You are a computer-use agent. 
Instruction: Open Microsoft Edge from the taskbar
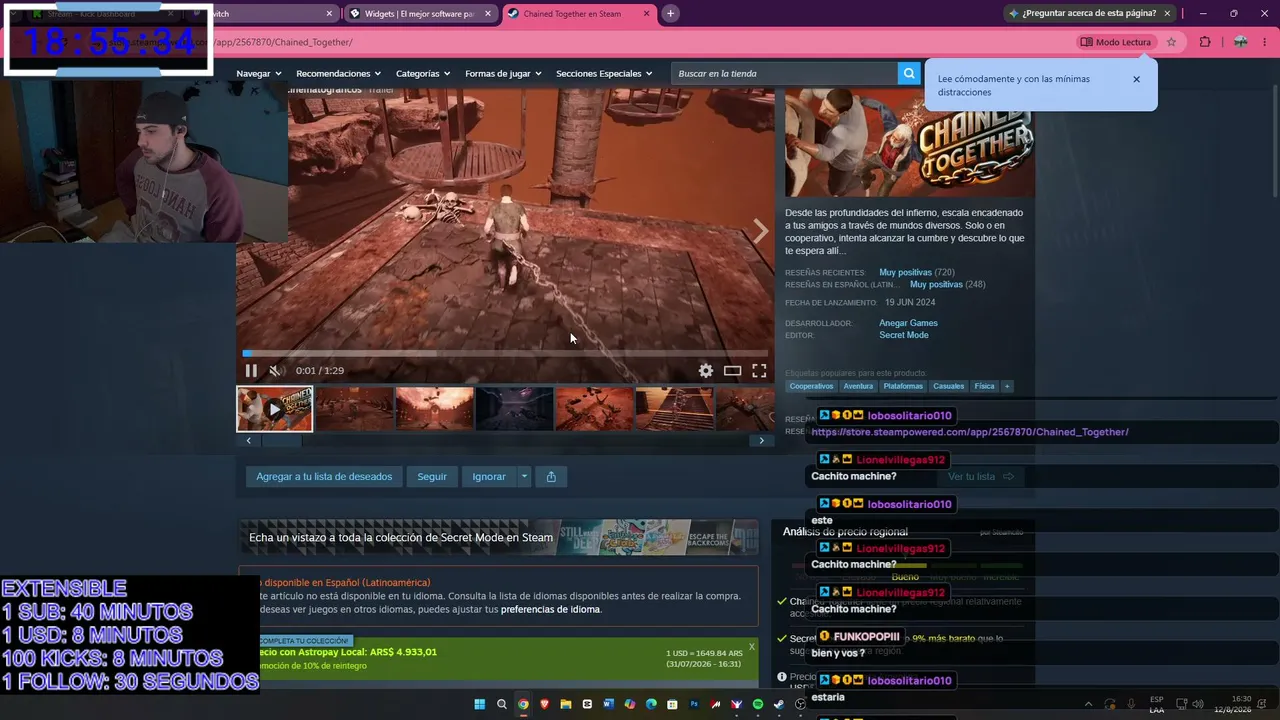(651, 704)
